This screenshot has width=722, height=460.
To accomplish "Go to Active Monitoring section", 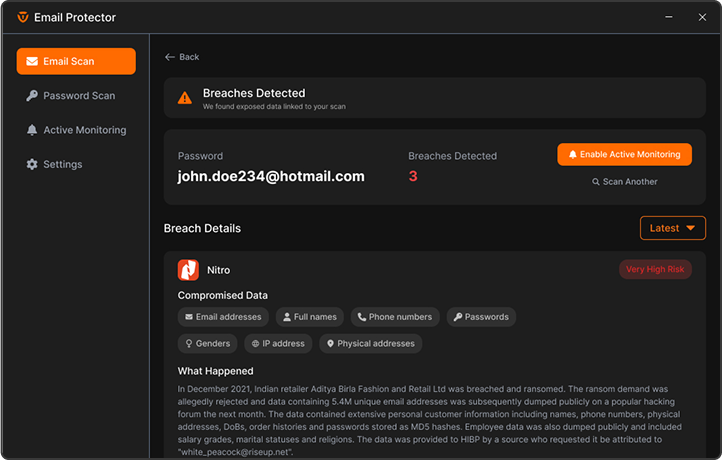I will [x=84, y=130].
